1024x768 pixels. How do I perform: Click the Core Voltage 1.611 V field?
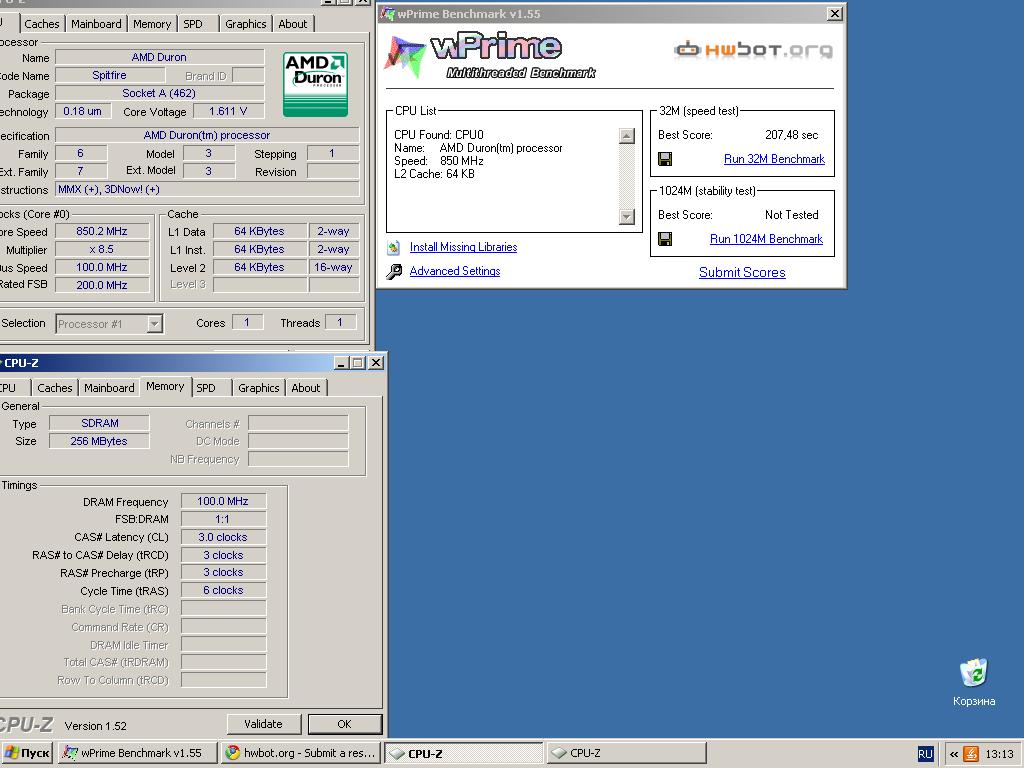pos(228,112)
